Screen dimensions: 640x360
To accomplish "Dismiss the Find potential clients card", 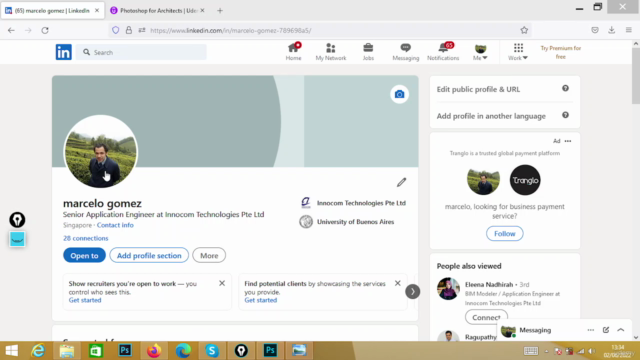I will (398, 283).
